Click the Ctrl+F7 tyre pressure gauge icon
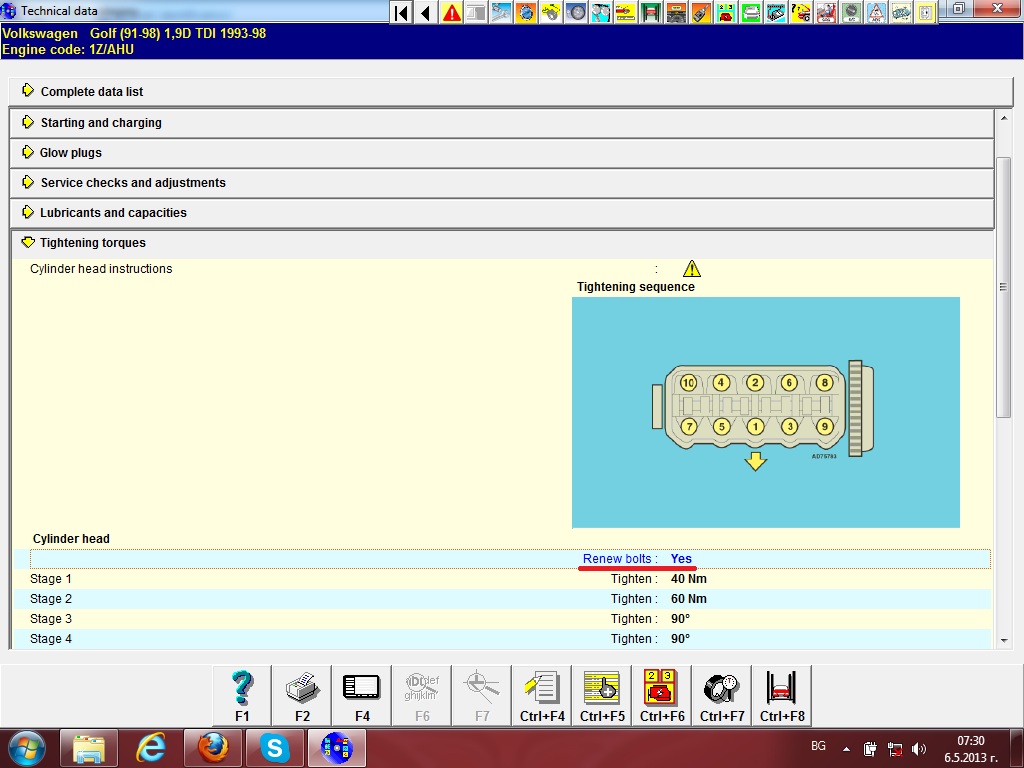The width and height of the screenshot is (1024, 768). pos(721,695)
